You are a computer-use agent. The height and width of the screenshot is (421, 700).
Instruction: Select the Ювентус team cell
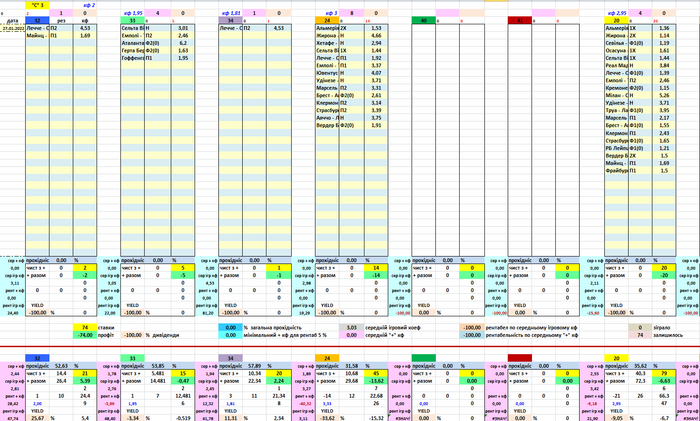pos(327,73)
